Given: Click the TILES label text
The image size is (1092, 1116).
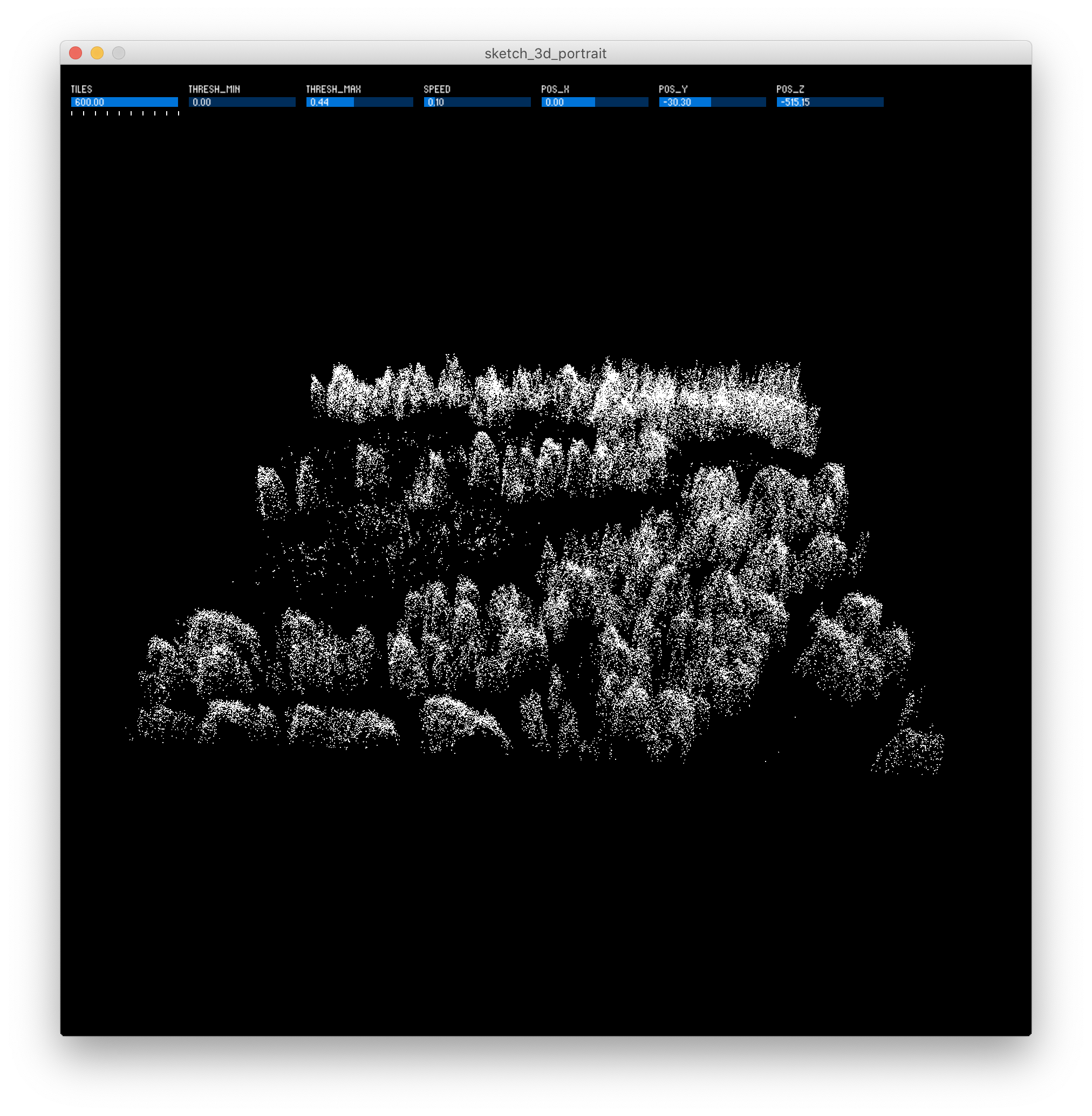Looking at the screenshot, I should point(81,90).
